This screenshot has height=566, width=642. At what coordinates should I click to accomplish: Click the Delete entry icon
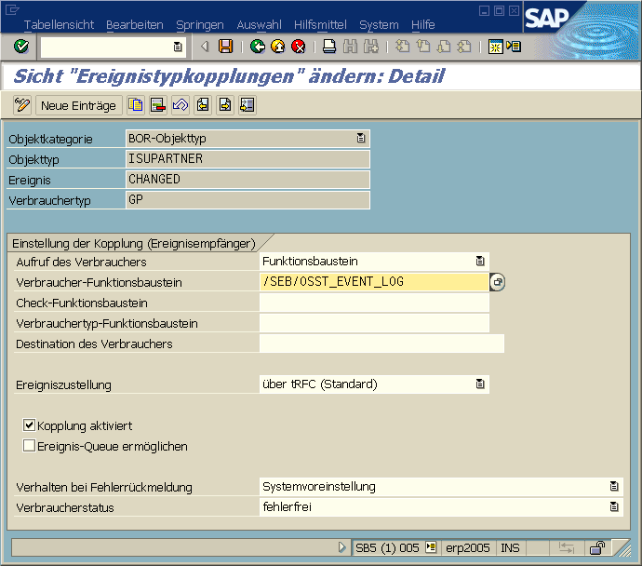click(157, 105)
